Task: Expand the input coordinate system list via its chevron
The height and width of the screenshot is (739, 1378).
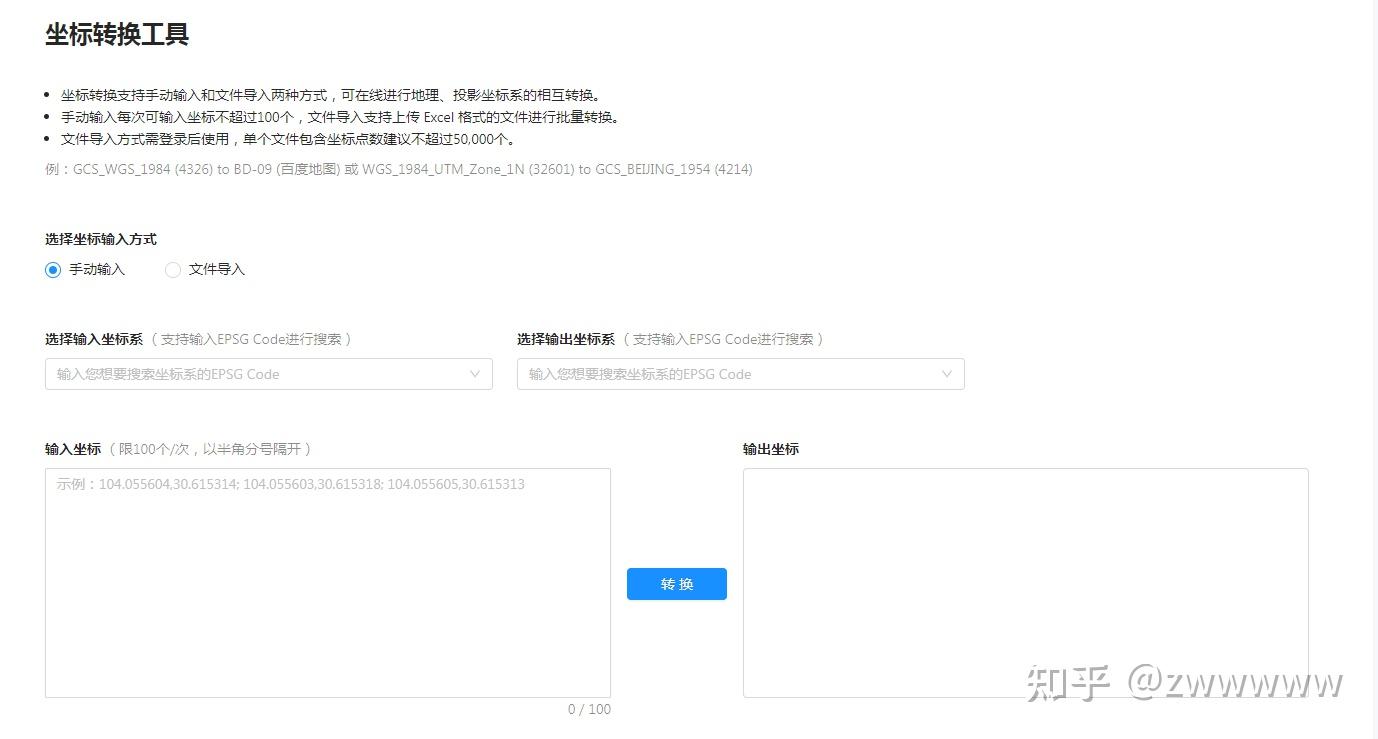Action: click(475, 374)
